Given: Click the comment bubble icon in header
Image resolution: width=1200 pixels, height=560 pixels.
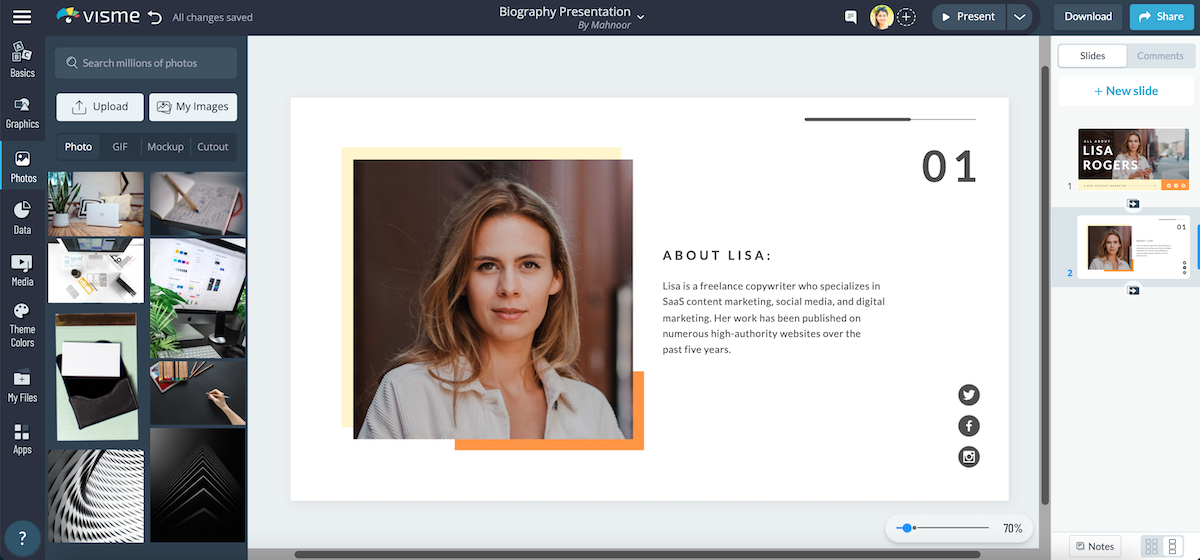Looking at the screenshot, I should pos(851,17).
